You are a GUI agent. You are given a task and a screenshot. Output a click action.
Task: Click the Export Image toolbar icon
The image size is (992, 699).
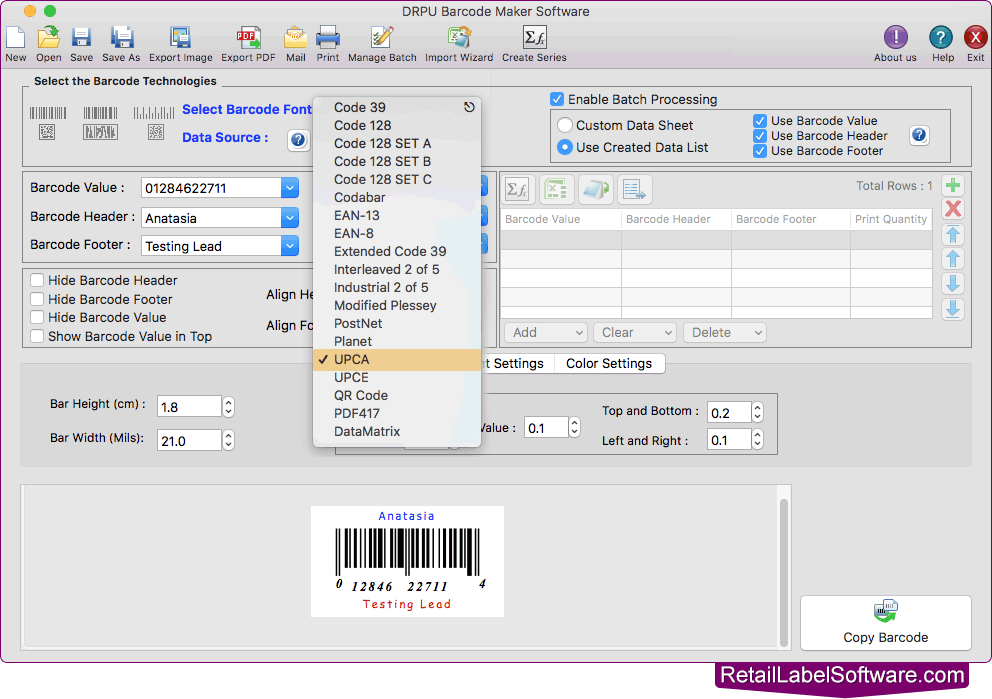[x=181, y=40]
